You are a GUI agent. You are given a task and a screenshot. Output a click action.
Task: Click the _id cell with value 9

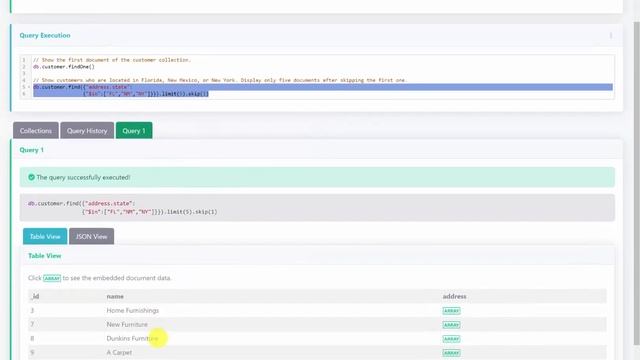click(x=32, y=352)
